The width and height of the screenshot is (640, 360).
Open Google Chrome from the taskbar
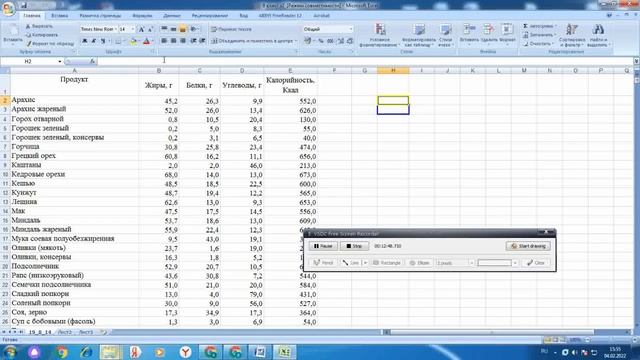(x=62, y=351)
